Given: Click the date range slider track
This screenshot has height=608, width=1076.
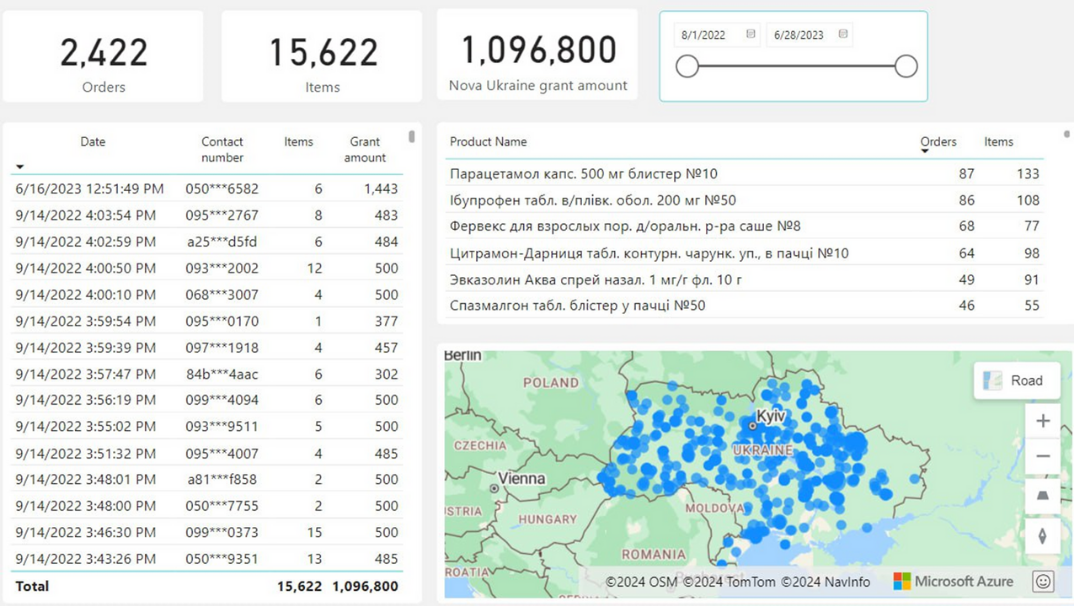Looking at the screenshot, I should (796, 67).
